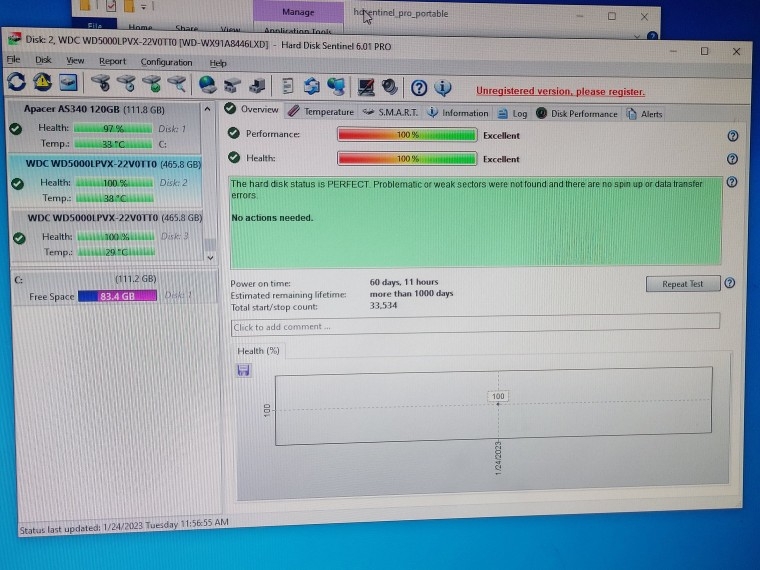Click the speaker sound toolbar icon
This screenshot has width=760, height=570.
[x=389, y=87]
